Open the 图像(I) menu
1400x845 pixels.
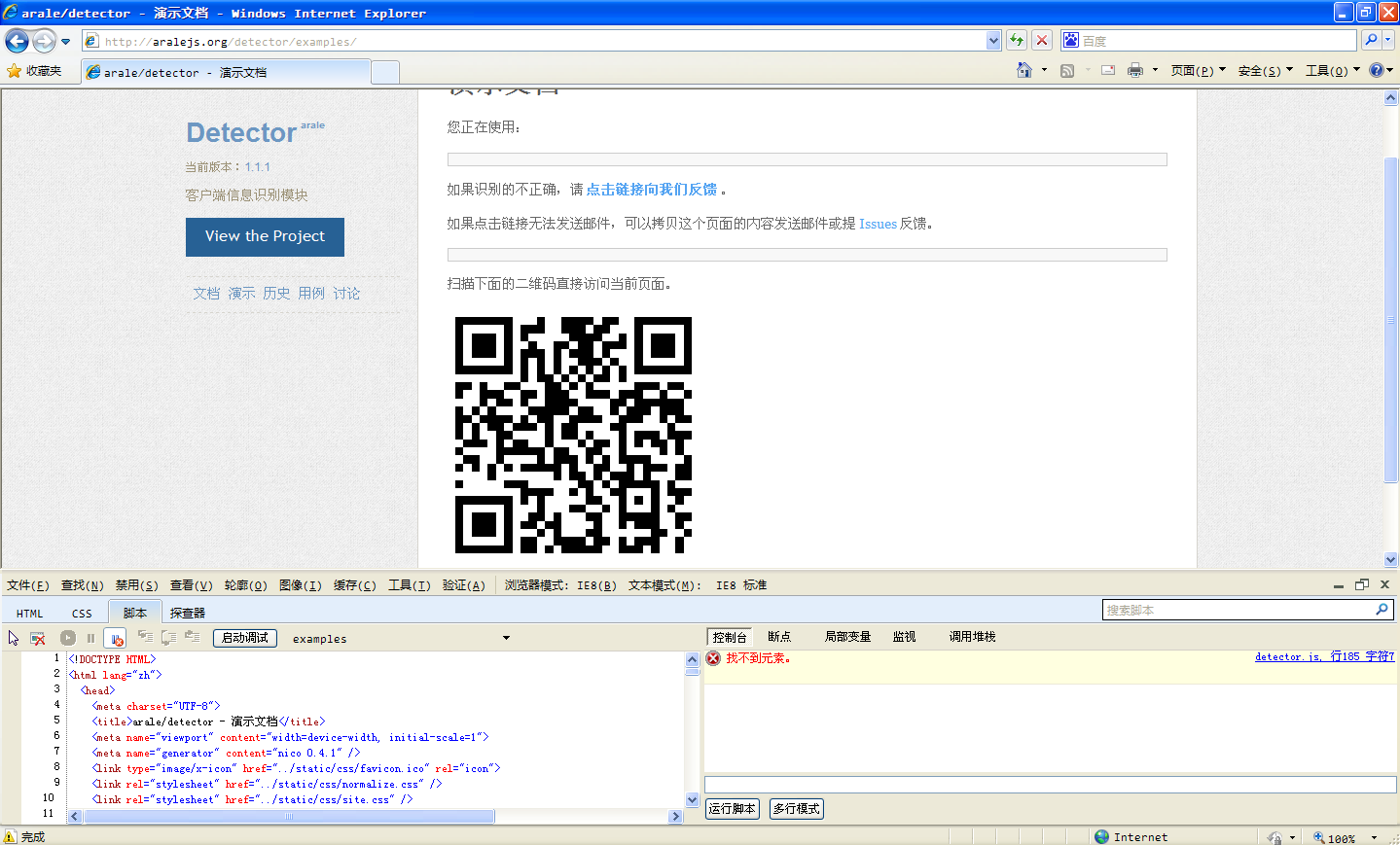tap(300, 585)
